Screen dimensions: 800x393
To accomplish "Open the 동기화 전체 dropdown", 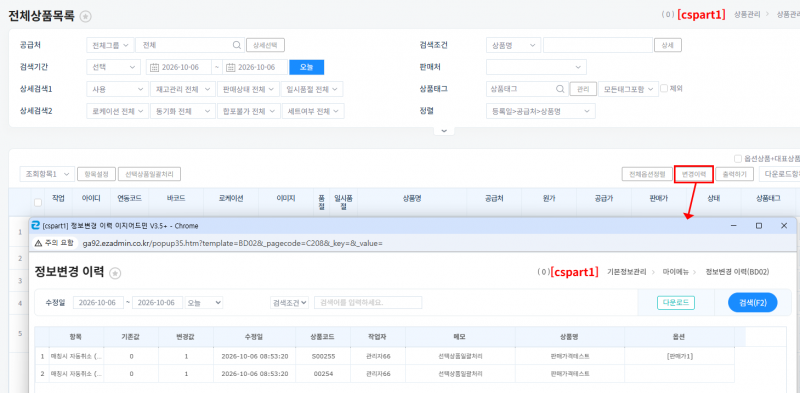I will click(x=183, y=111).
